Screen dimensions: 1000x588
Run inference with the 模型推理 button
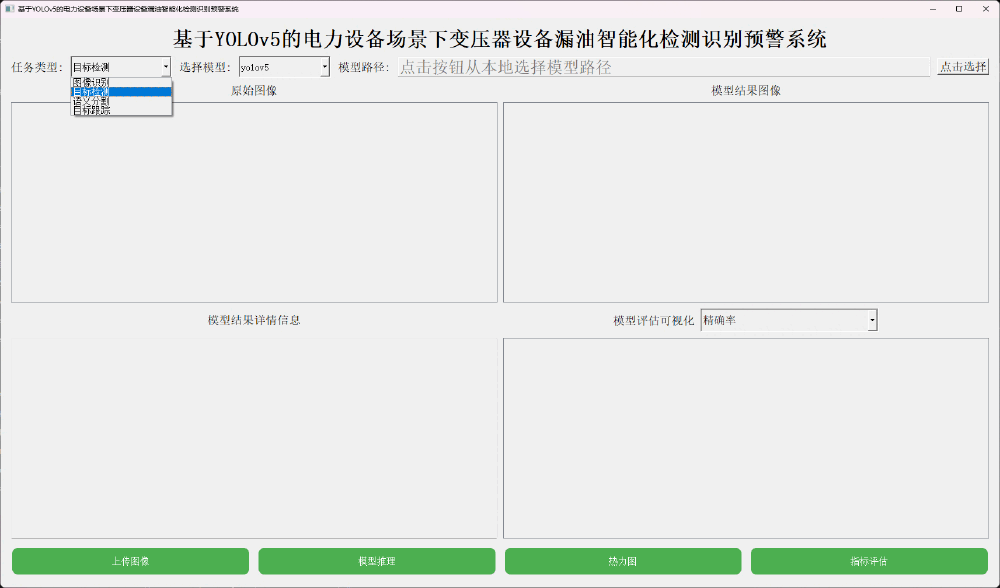376,561
